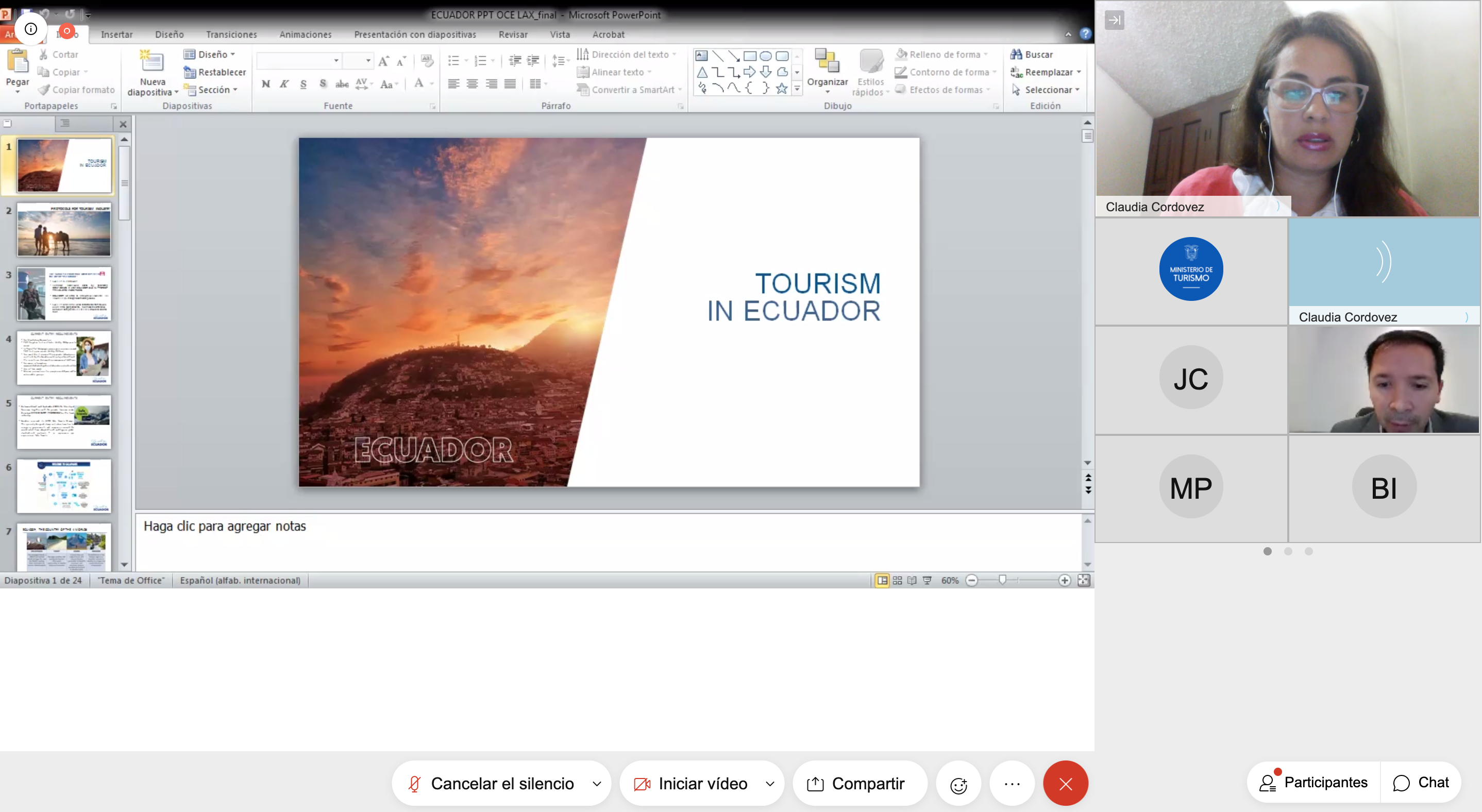Viewport: 1482px width, 812px height.
Task: Open the Chat panel
Action: (x=1421, y=782)
